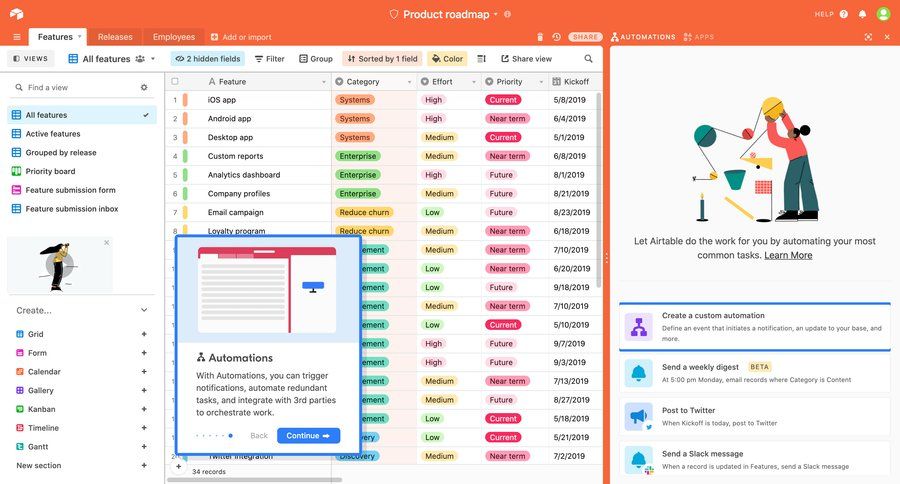Click Sorted by 1 field
This screenshot has height=484, width=900.
382,59
